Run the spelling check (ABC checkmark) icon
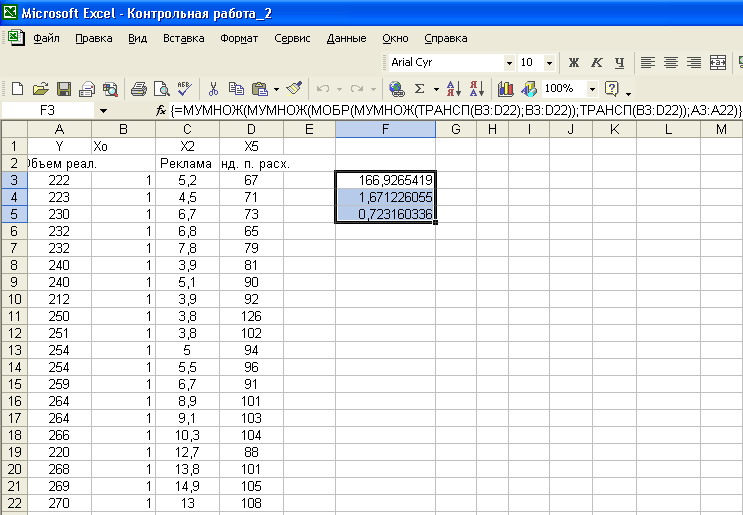Viewport: 743px width, 515px height. tap(184, 89)
